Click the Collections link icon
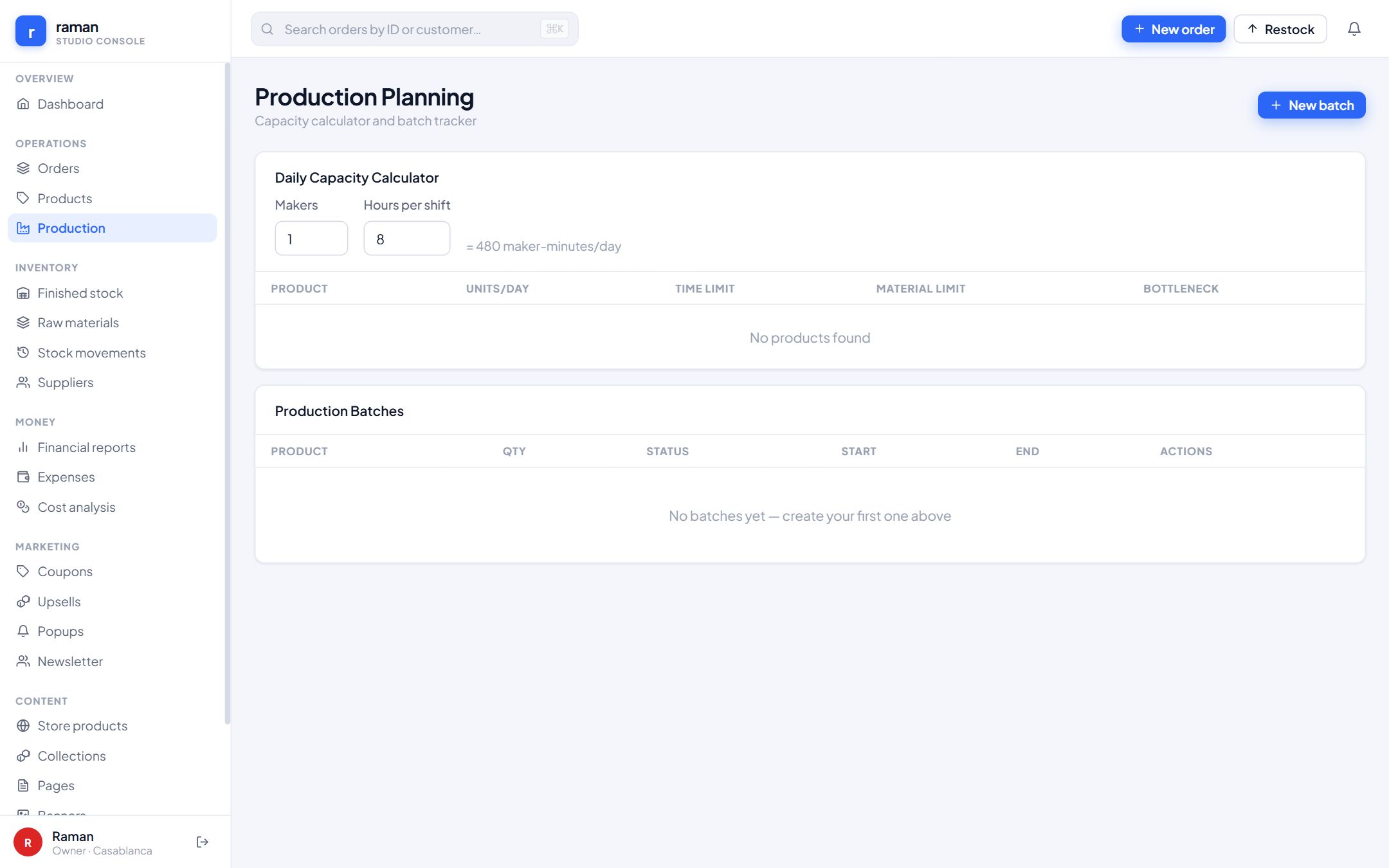Viewport: 1389px width, 868px height. coord(23,756)
